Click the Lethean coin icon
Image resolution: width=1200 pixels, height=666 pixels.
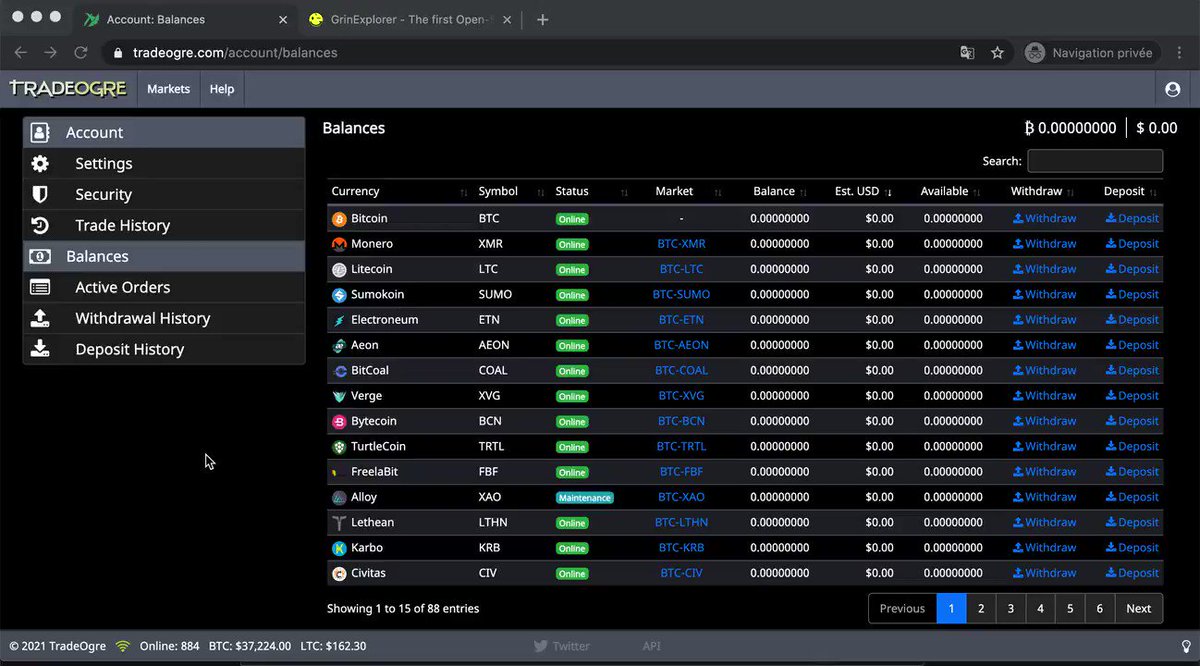point(339,523)
